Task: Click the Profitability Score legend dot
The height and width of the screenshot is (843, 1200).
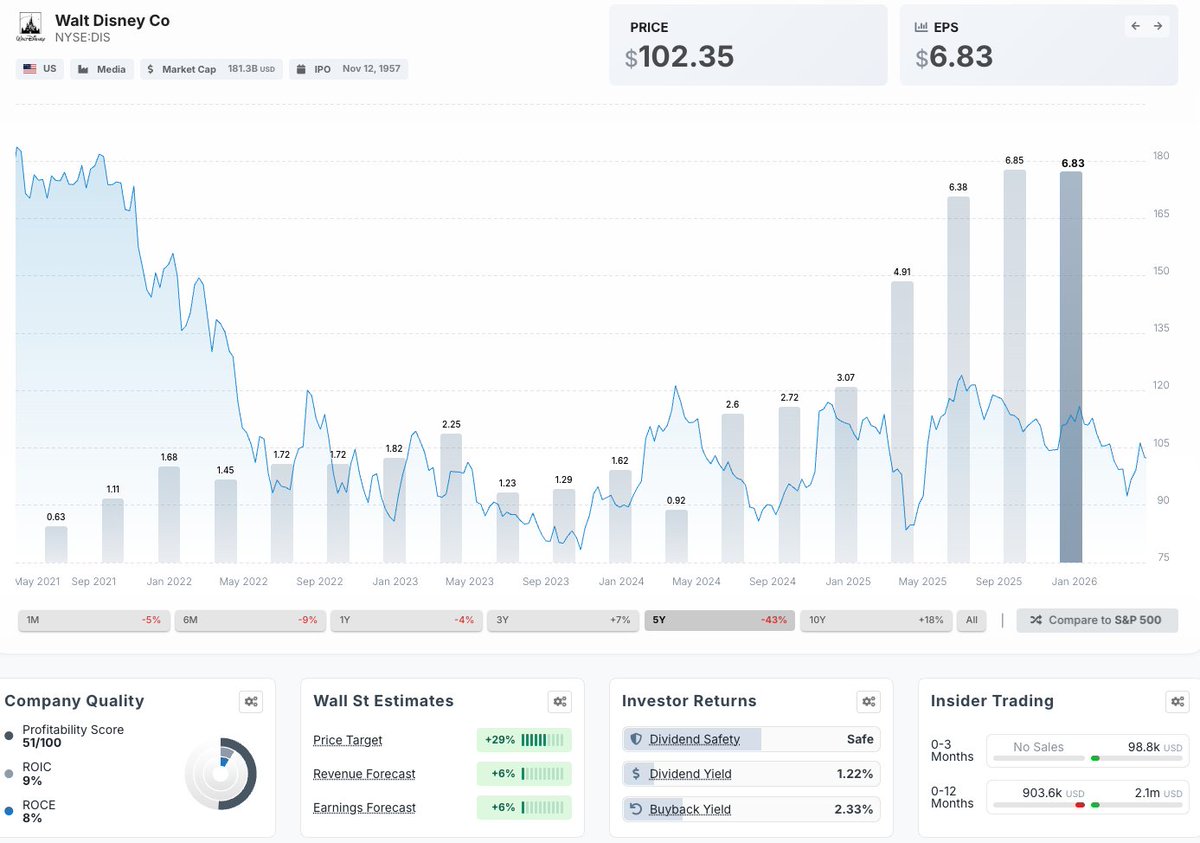Action: coord(9,736)
